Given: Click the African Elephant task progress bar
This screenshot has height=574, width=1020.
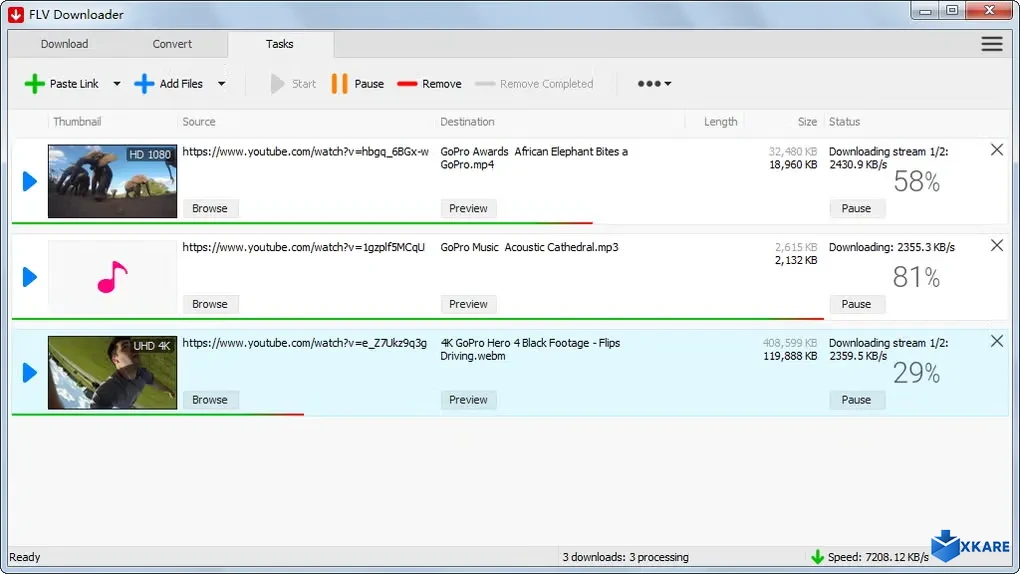Looking at the screenshot, I should 302,223.
